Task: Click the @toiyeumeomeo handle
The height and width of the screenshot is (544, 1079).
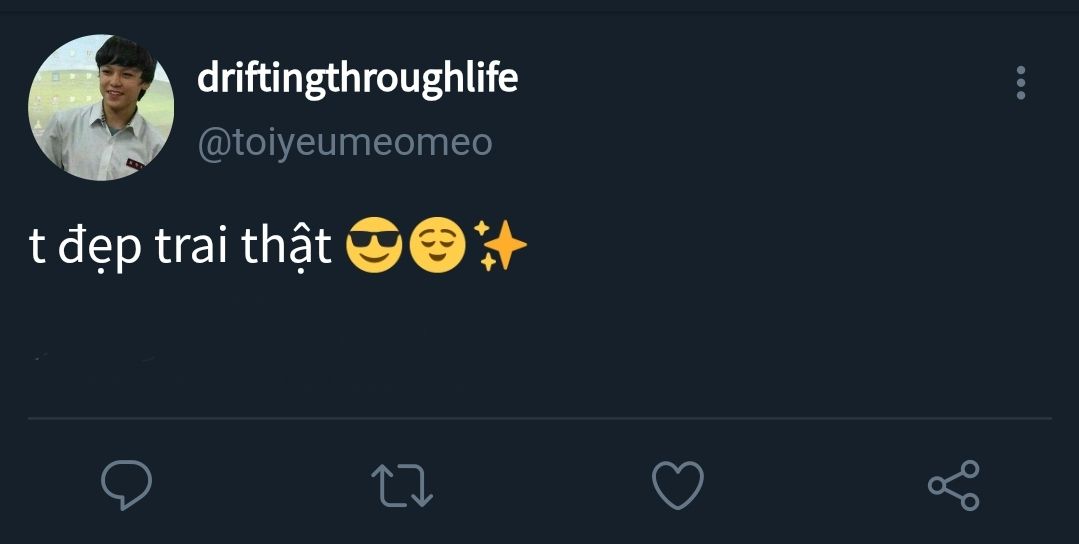Action: point(345,143)
